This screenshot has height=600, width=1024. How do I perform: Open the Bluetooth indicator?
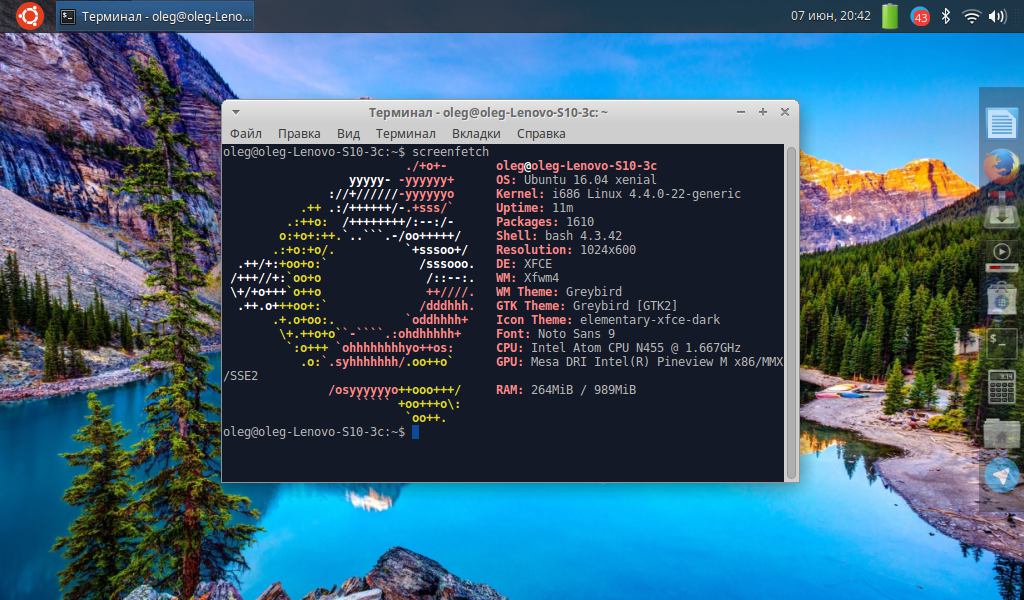946,16
